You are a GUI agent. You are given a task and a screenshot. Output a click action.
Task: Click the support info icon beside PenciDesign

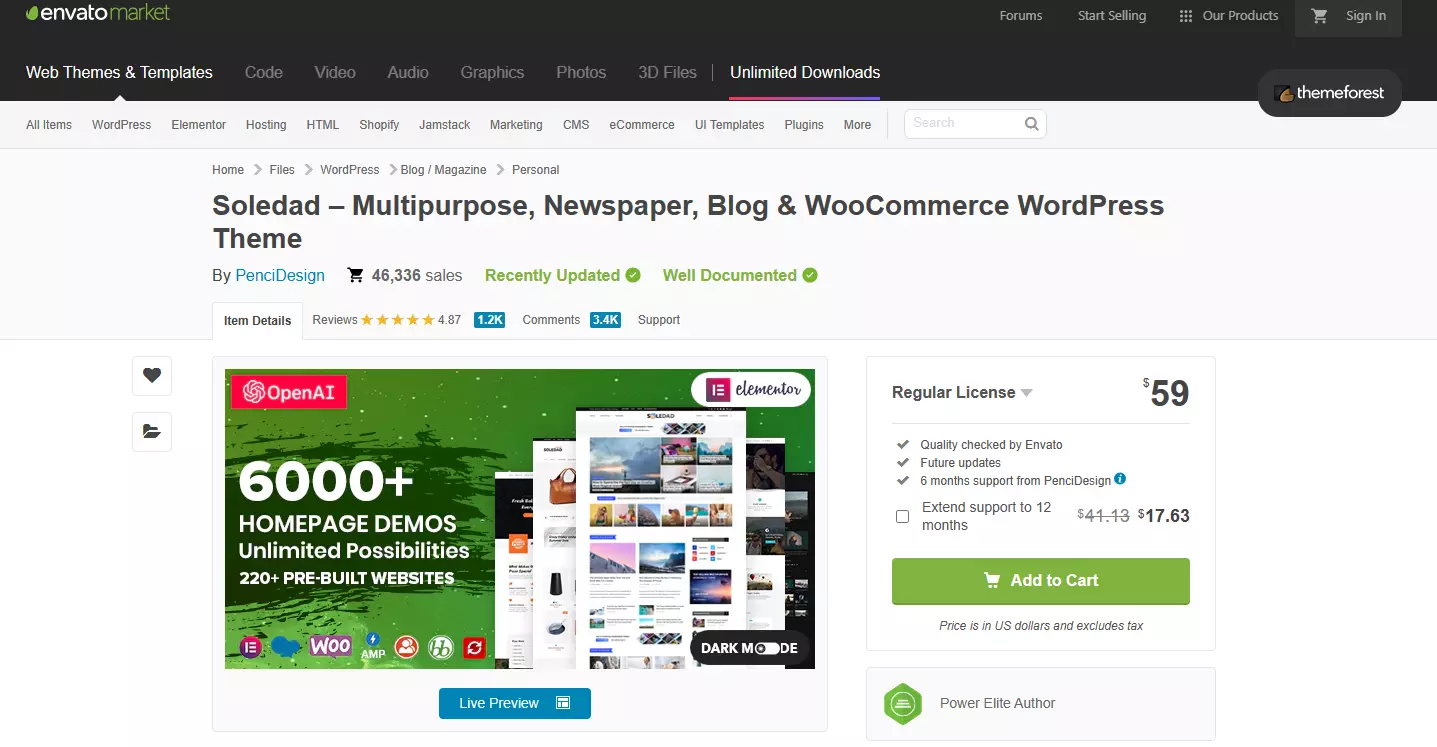click(x=1120, y=479)
